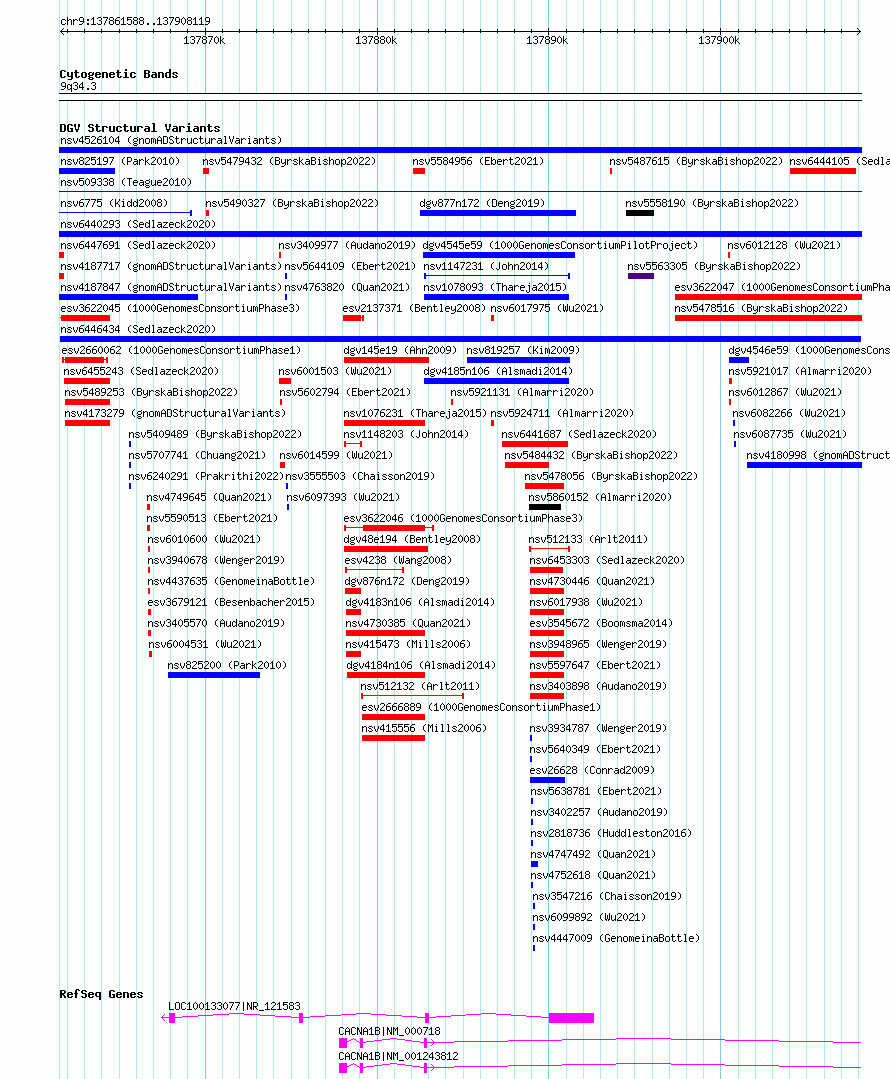Screen dimensions: 890x1079
Task: Select the nsv825197 (Park2010) variant
Action: (x=120, y=161)
